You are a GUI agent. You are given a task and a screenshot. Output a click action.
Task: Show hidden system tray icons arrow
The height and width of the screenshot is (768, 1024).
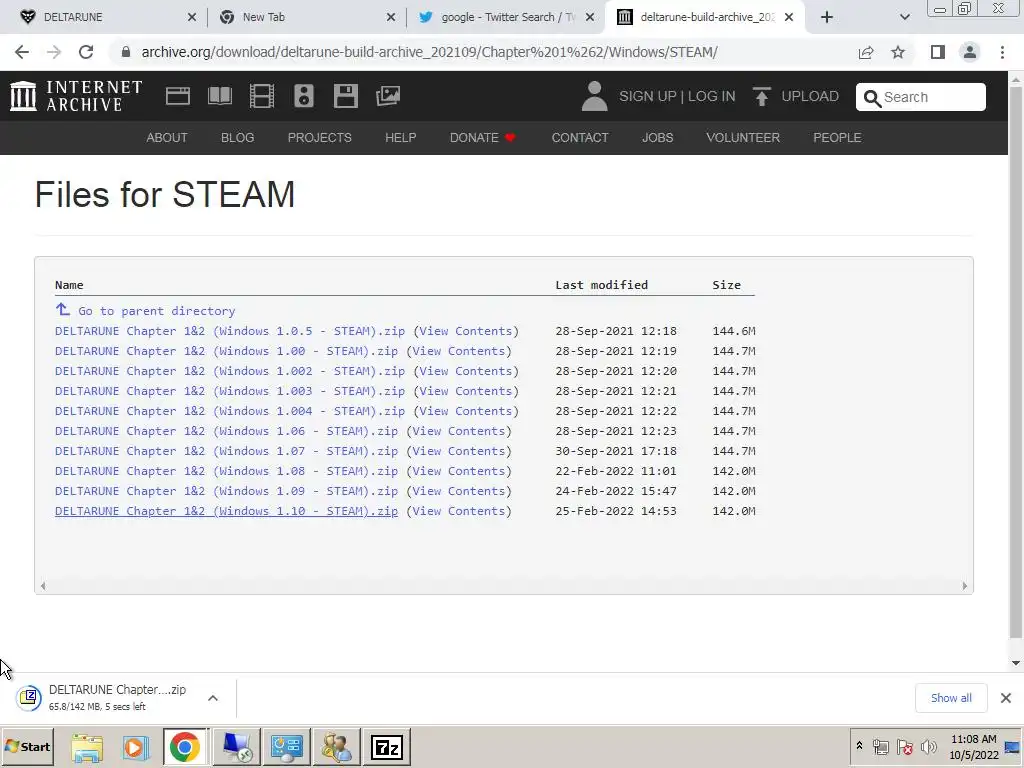click(x=859, y=746)
